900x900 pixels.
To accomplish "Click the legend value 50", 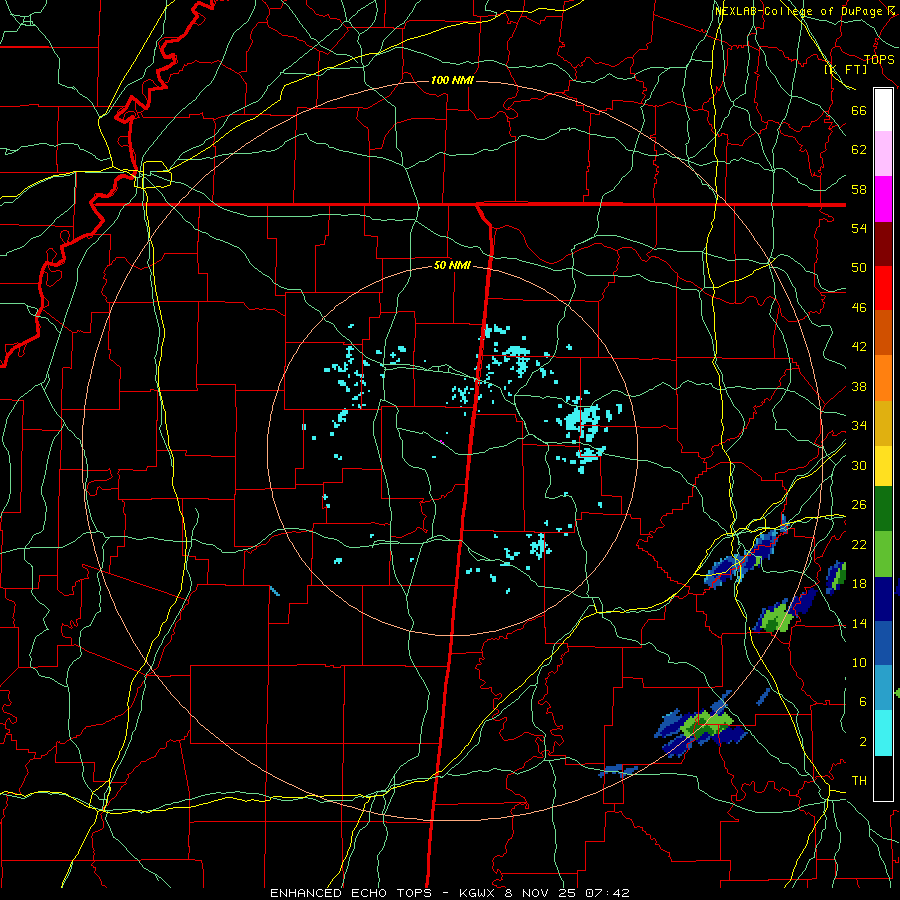I will pos(859,267).
